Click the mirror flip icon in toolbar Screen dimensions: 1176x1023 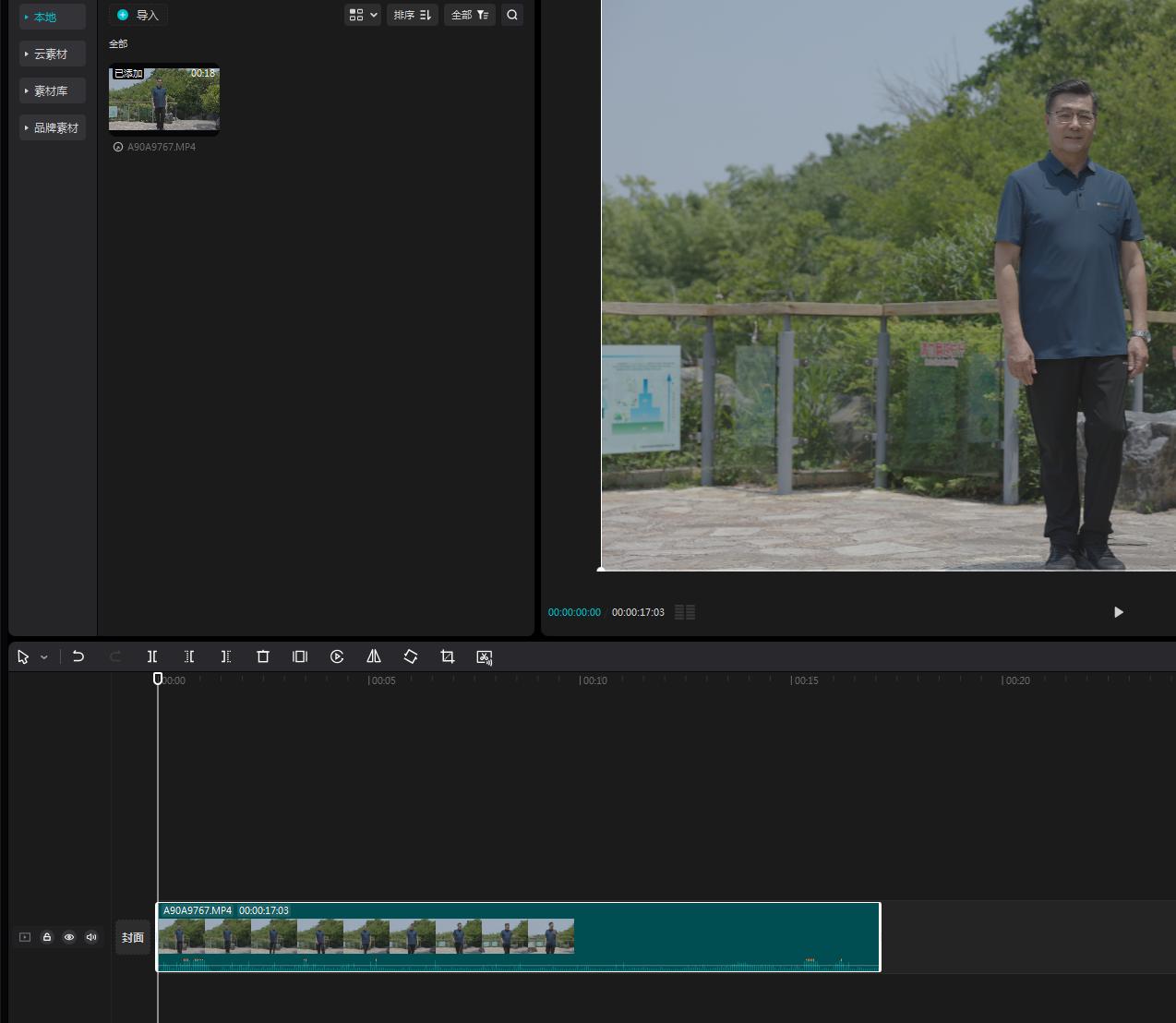(x=374, y=656)
